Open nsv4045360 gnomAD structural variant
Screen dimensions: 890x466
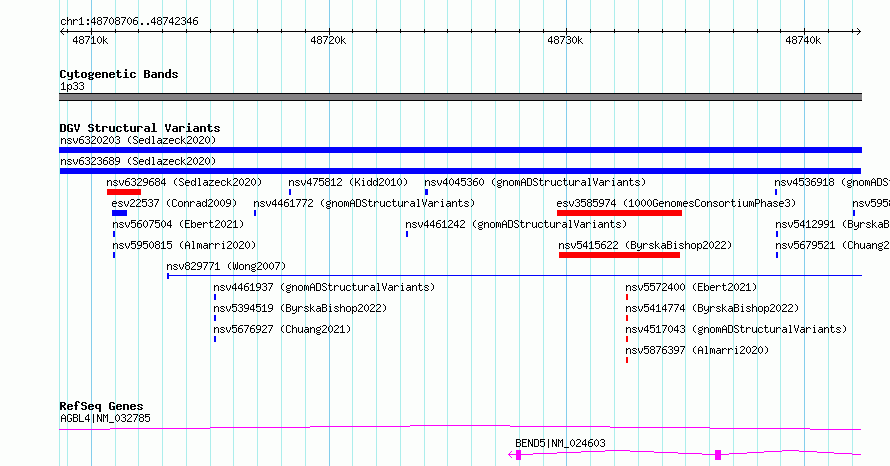535,182
